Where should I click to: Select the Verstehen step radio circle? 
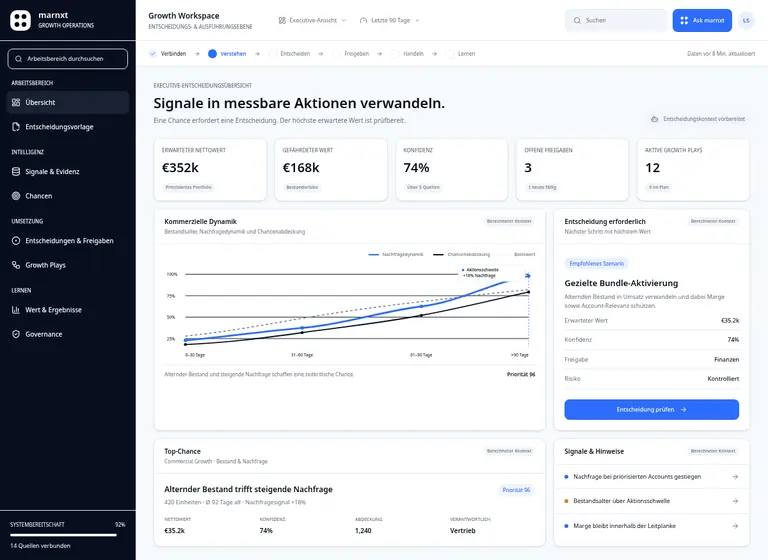212,54
